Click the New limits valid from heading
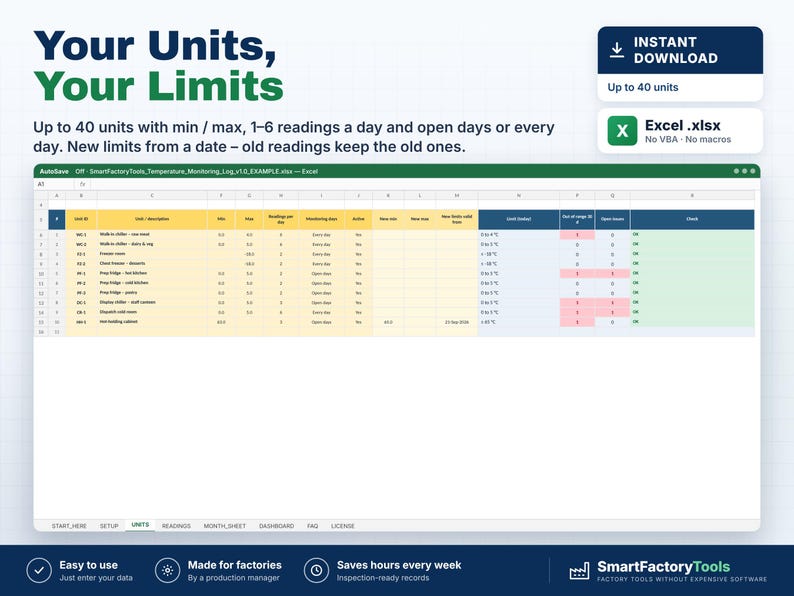The image size is (794, 596). click(457, 219)
